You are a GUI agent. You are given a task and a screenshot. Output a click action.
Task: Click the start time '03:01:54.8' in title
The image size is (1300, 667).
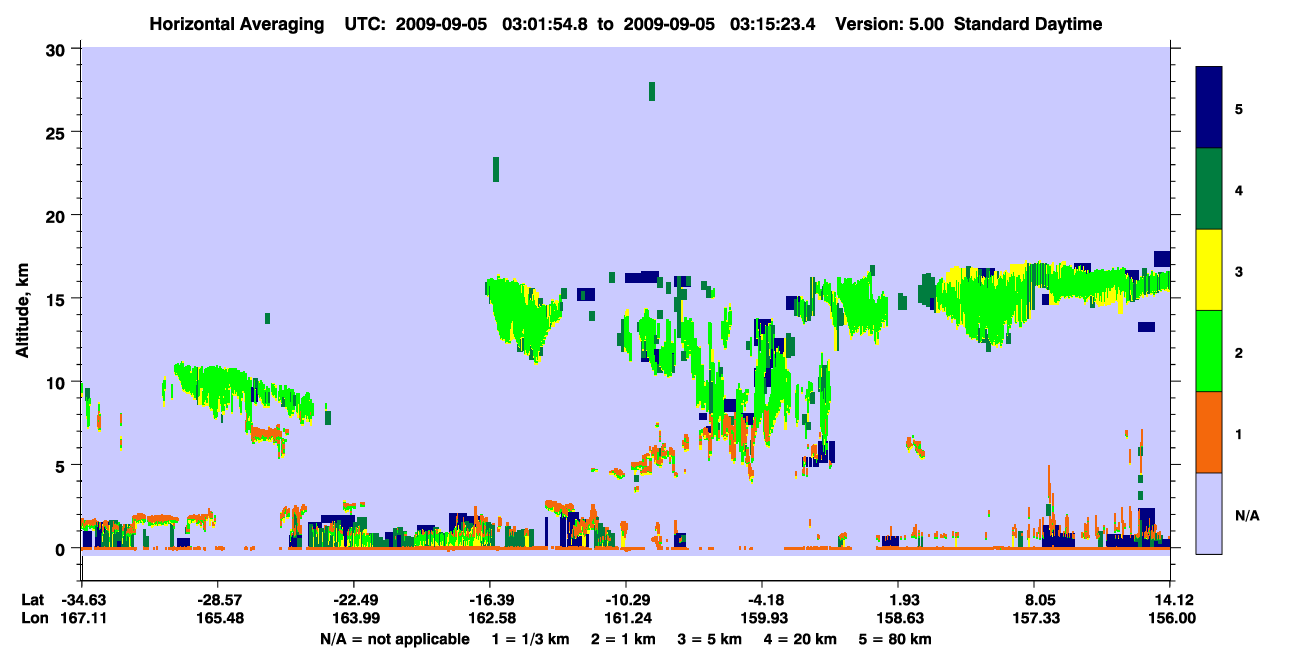click(547, 24)
